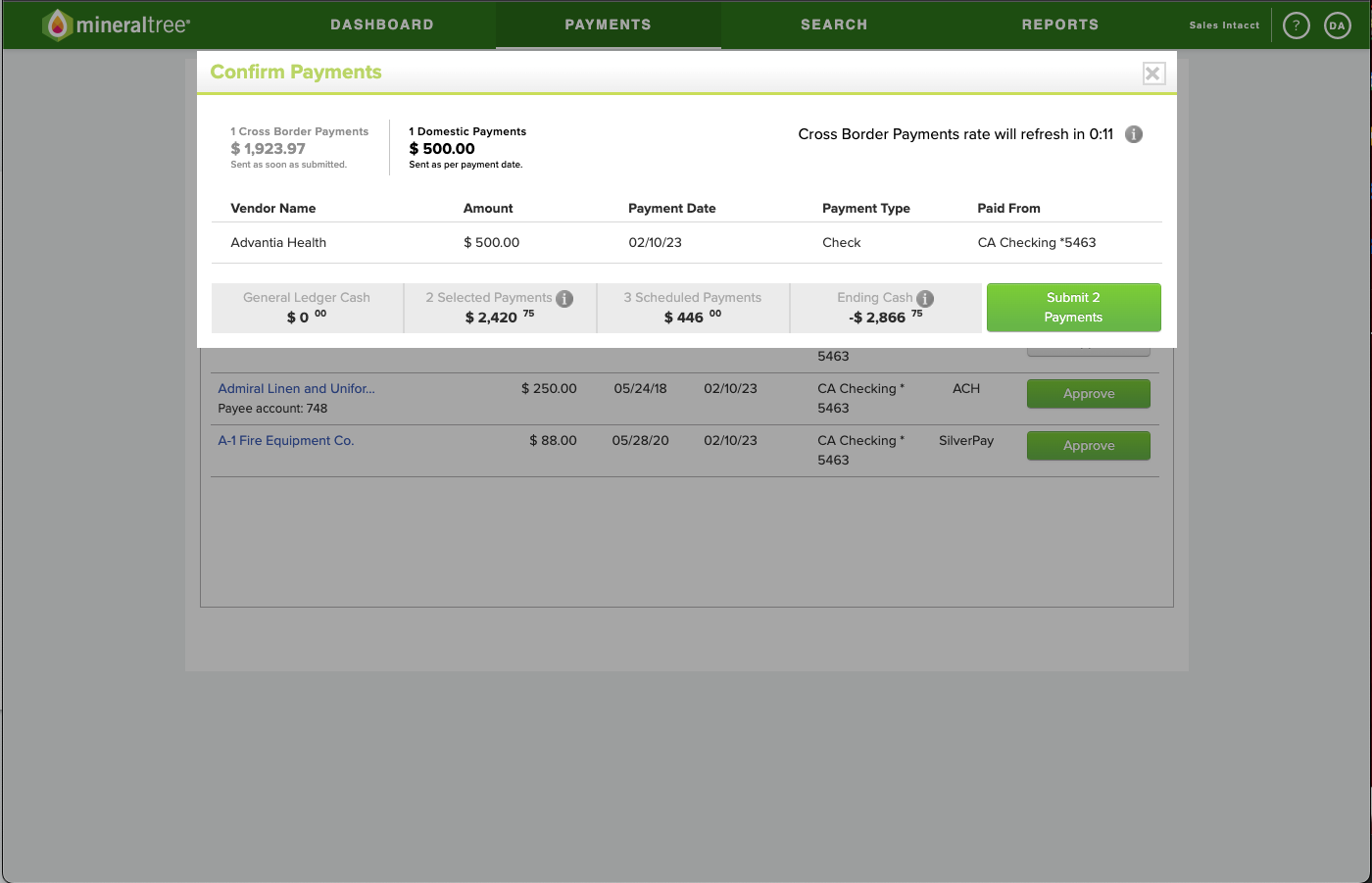Image resolution: width=1372 pixels, height=883 pixels.
Task: Approve the Admiral Linen payment
Action: (1088, 394)
